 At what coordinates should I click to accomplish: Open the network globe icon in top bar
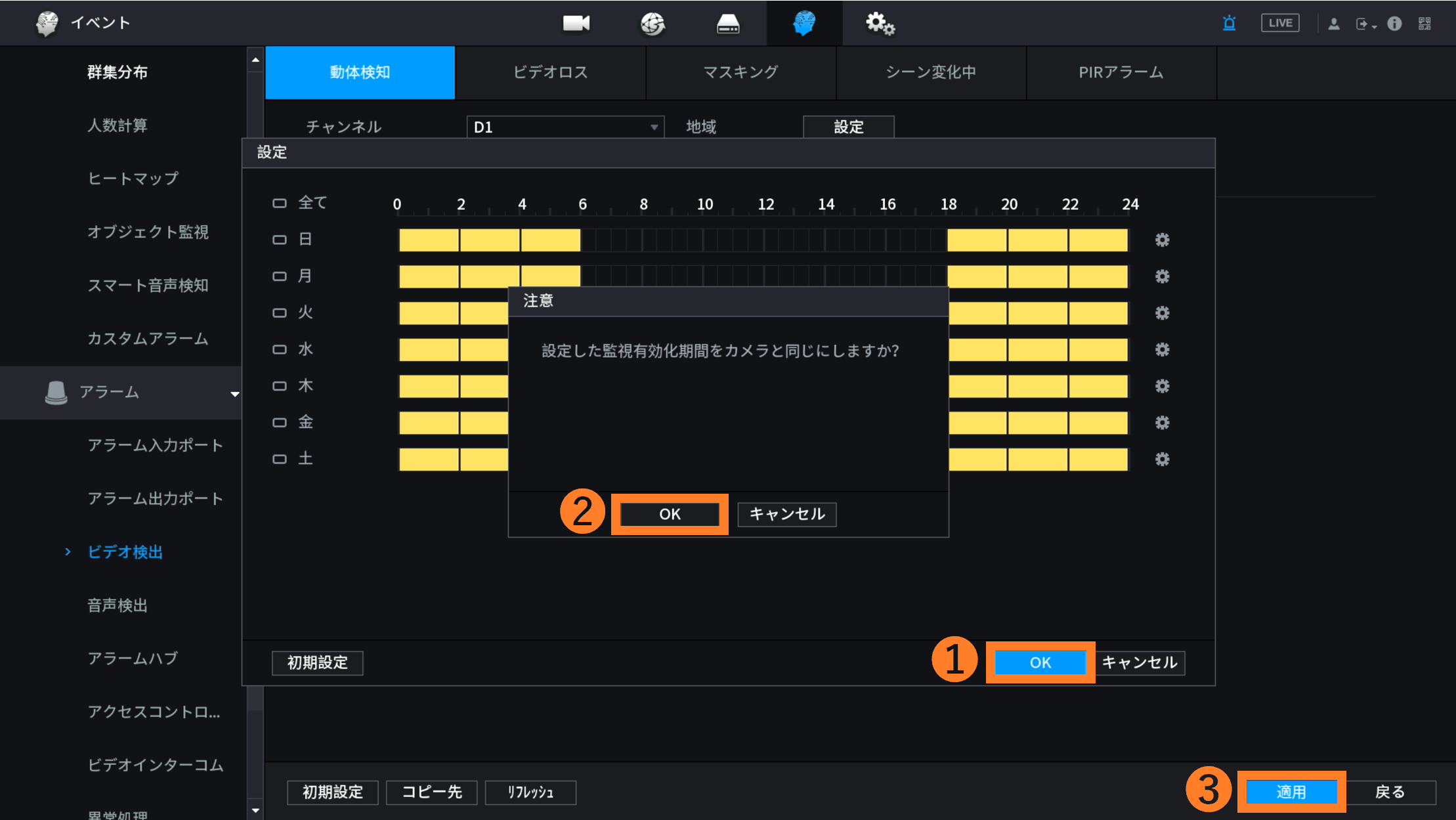[x=653, y=24]
